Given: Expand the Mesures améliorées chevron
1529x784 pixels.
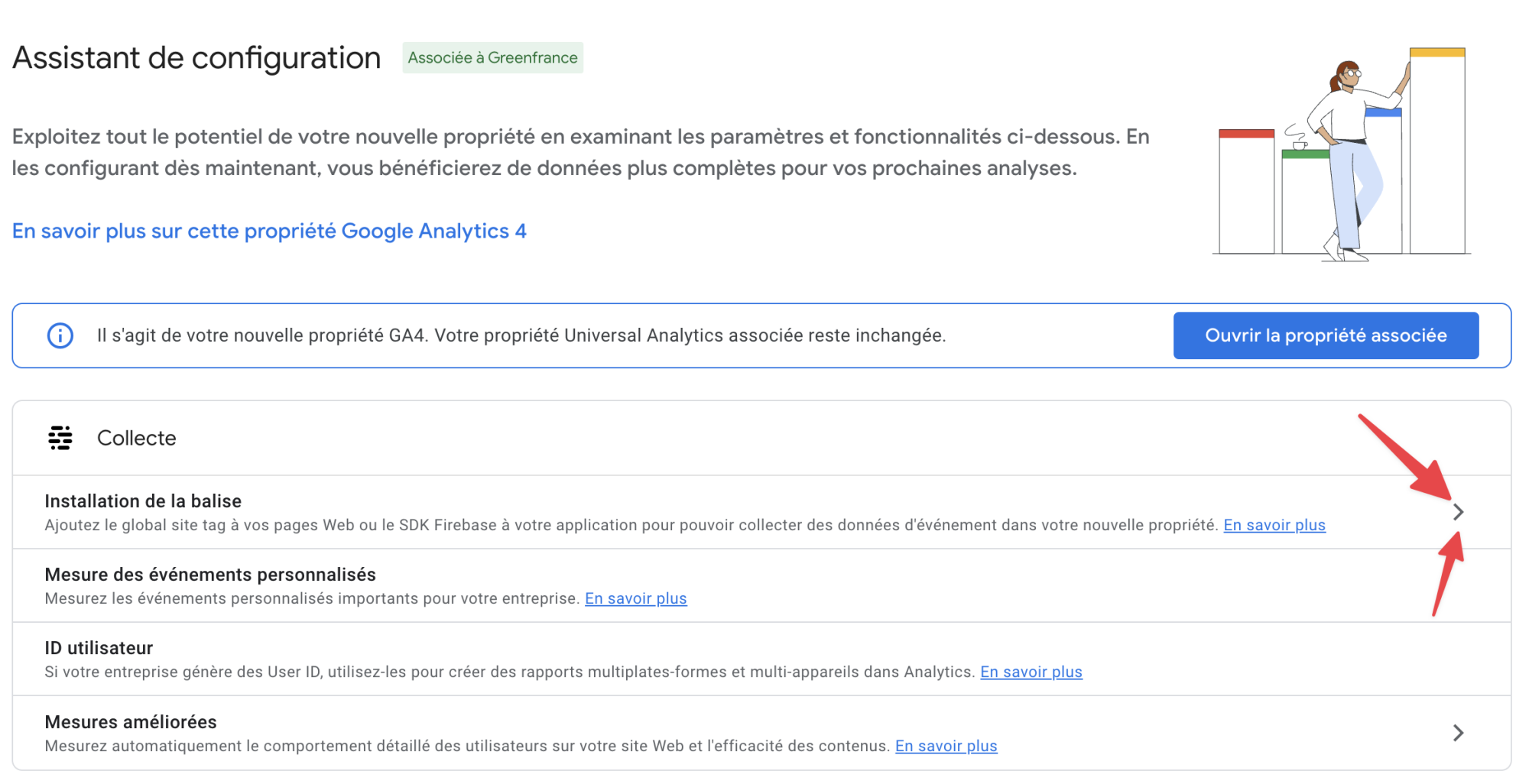Looking at the screenshot, I should (x=1458, y=733).
